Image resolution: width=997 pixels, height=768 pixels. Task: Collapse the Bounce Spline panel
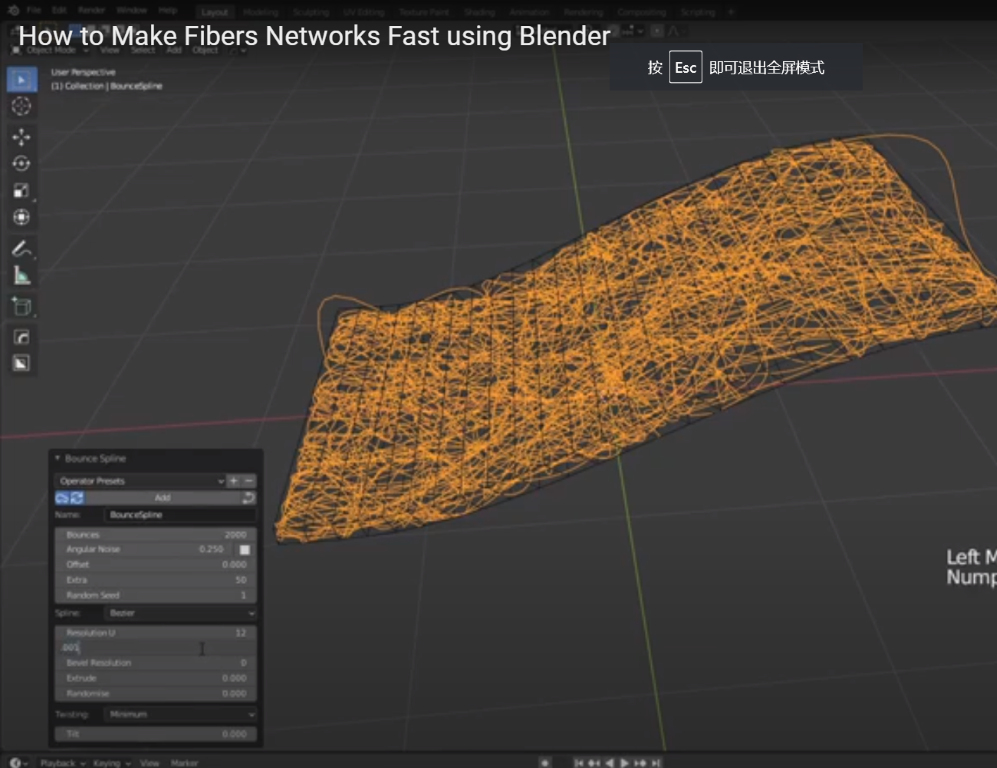click(58, 458)
